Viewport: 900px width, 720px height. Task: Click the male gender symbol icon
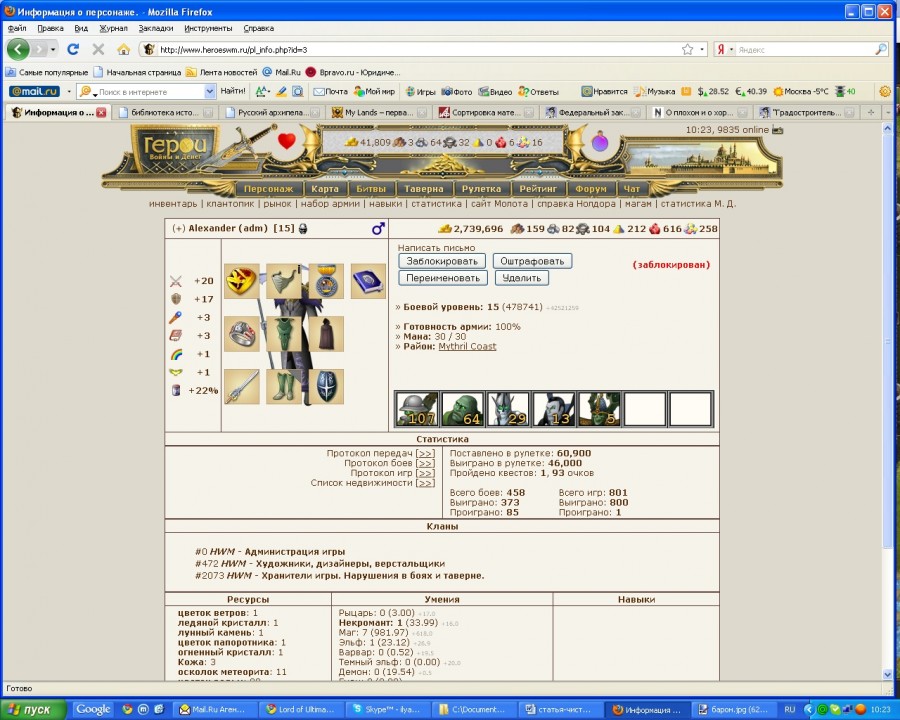pos(378,229)
